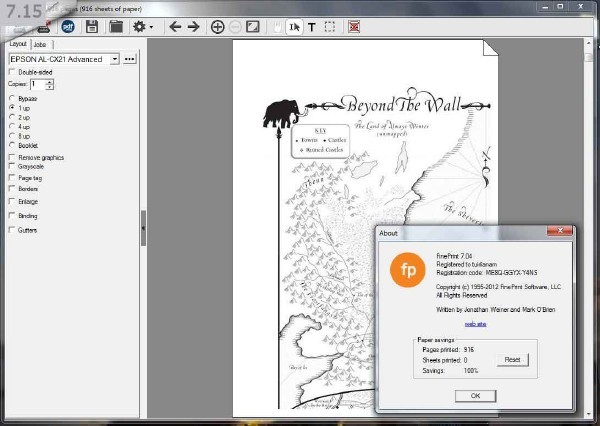Click the red delete page icon

pyautogui.click(x=354, y=27)
